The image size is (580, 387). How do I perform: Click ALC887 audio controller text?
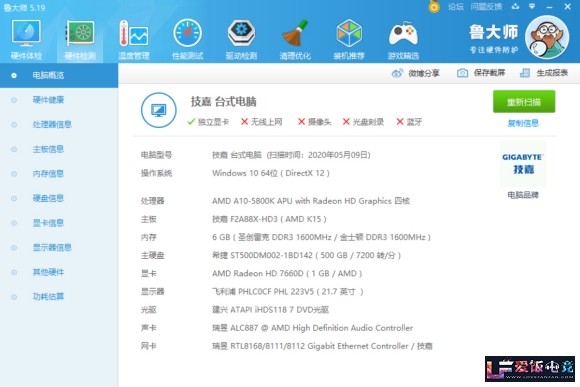click(x=313, y=328)
